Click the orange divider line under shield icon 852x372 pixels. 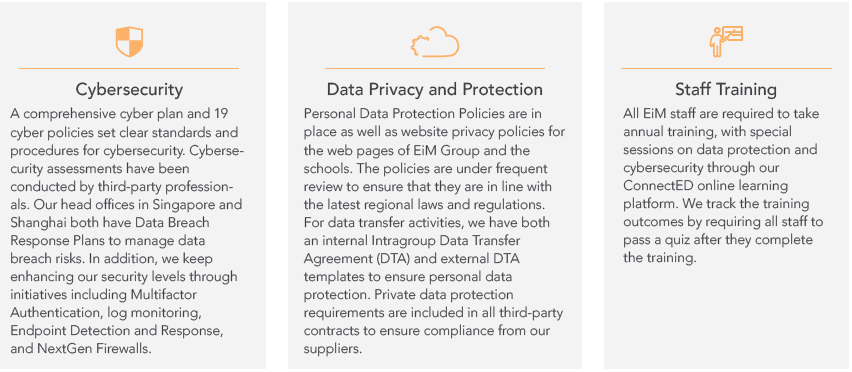(x=129, y=68)
